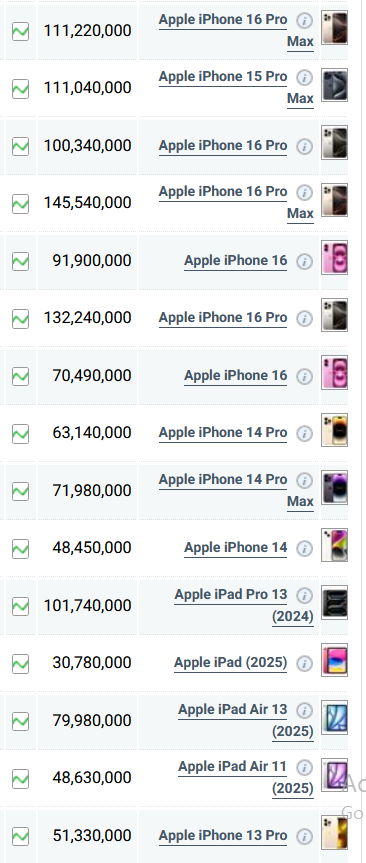Open the Apple iPhone 14 link

tap(236, 548)
